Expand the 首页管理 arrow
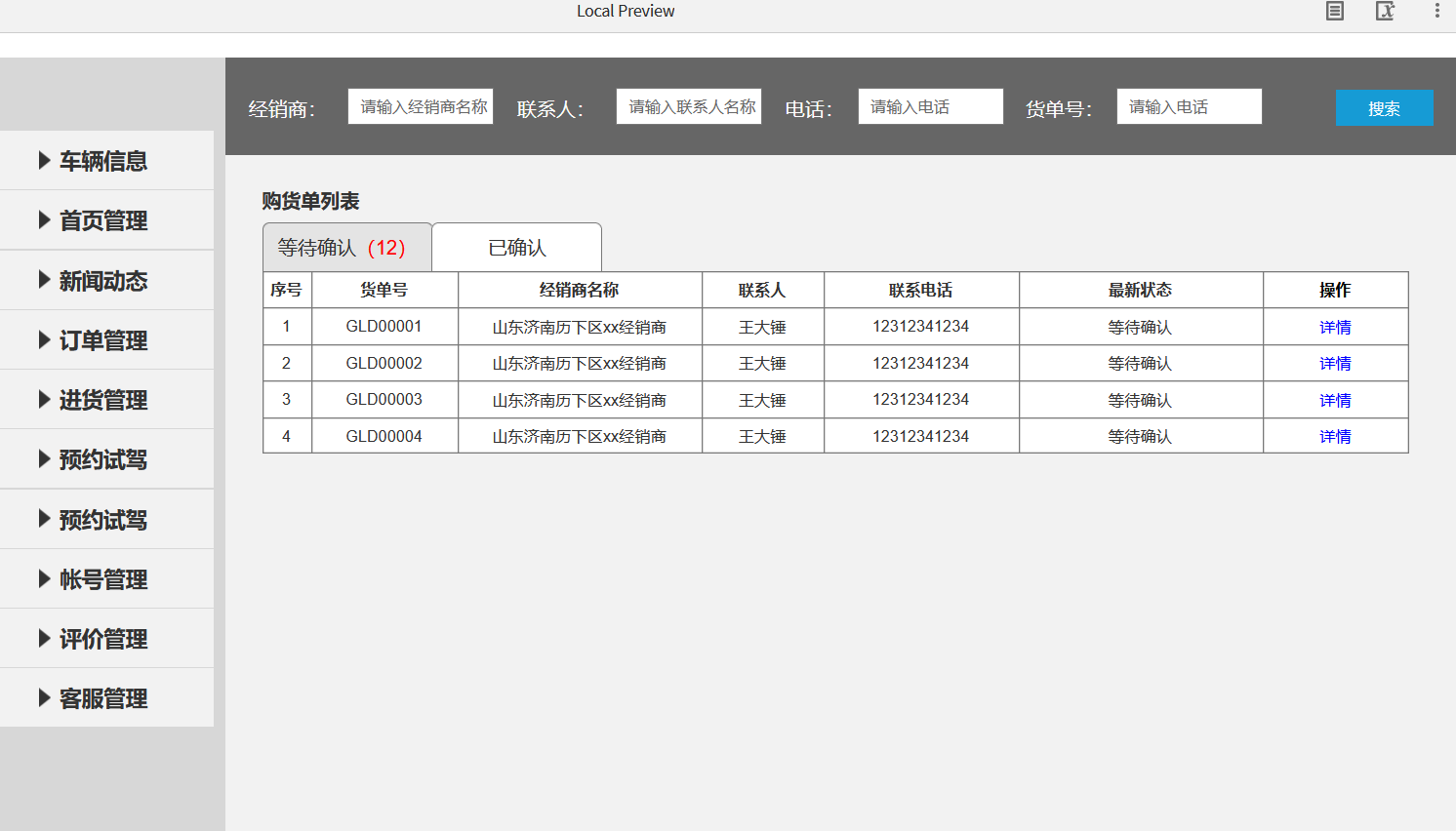The image size is (1456, 831). tap(44, 219)
